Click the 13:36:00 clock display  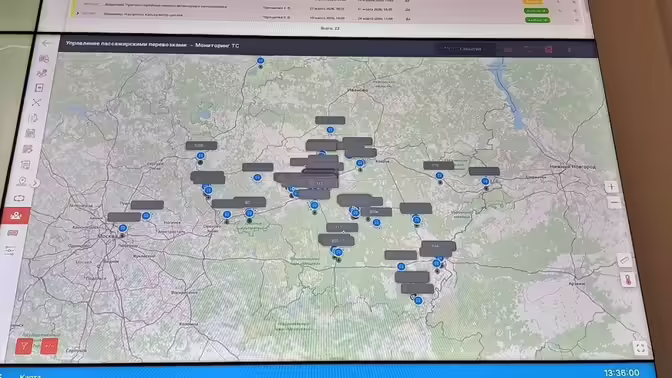(621, 373)
